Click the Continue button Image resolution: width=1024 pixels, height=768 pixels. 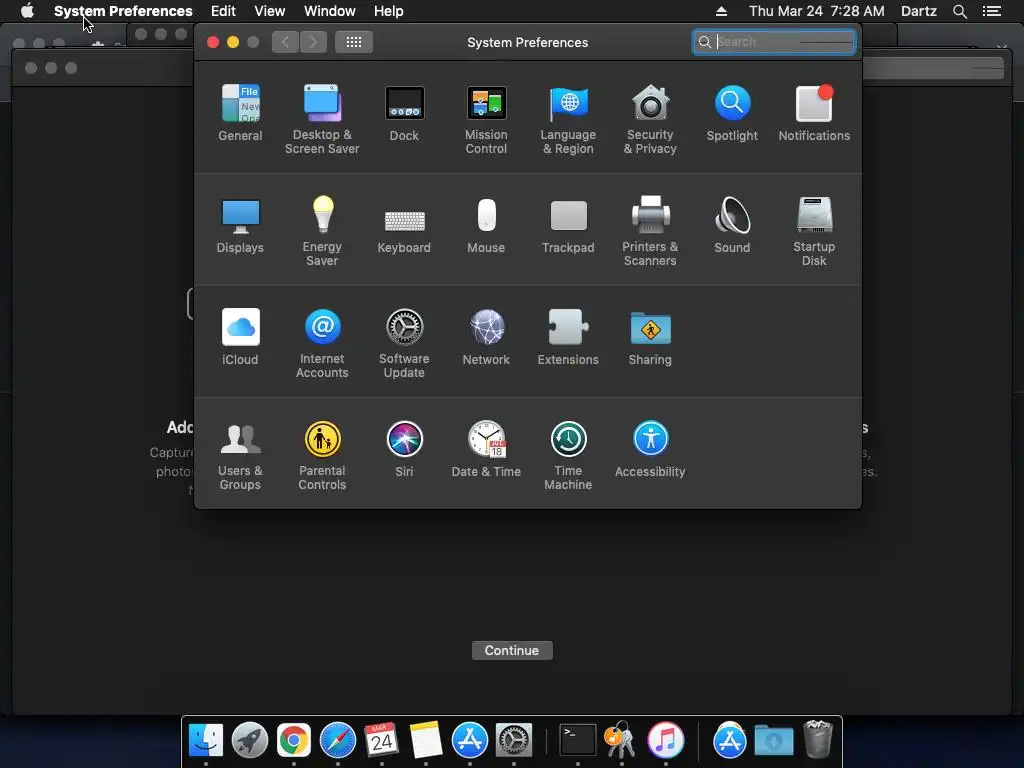512,650
